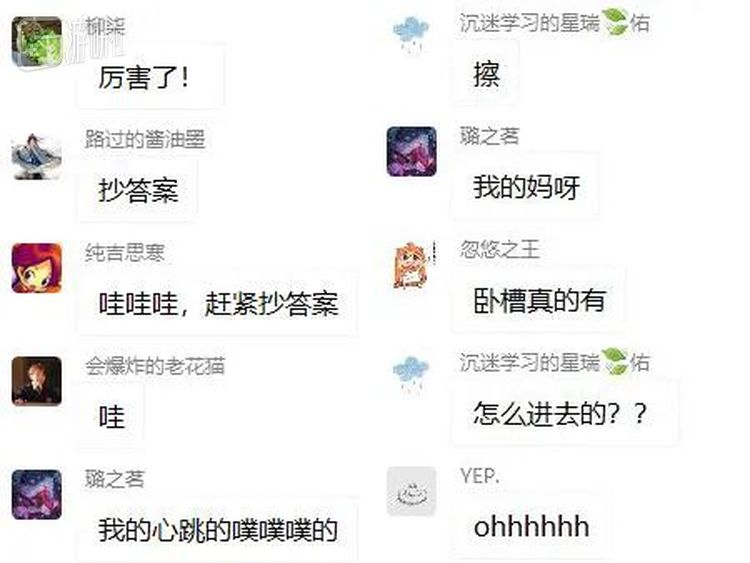This screenshot has width=750, height=563.
Task: Open the orange hamster avatar of 忽悠之王
Action: (x=412, y=265)
